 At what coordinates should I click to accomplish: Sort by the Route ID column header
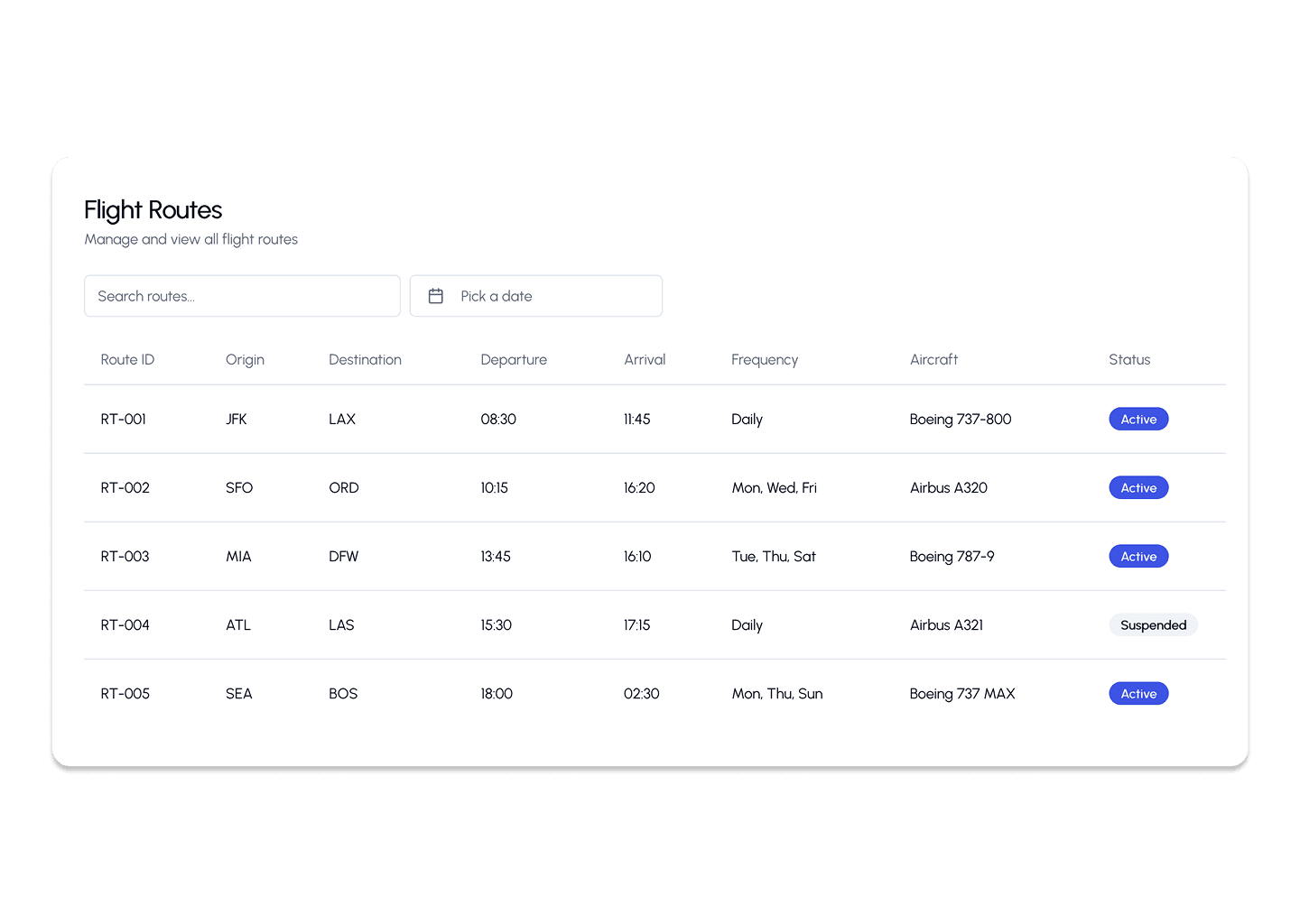coord(127,359)
